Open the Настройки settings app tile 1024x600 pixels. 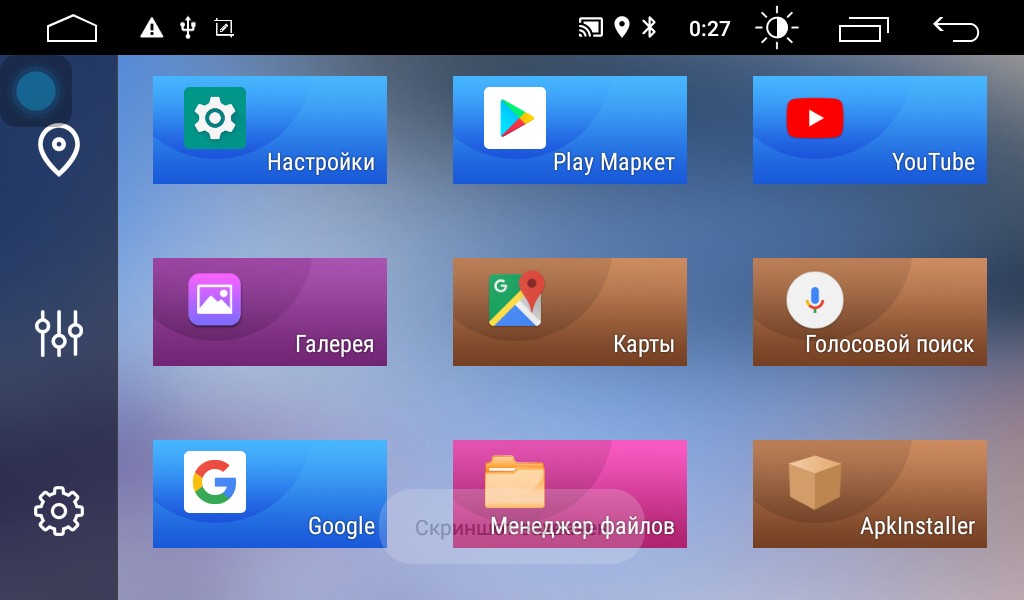click(x=270, y=130)
